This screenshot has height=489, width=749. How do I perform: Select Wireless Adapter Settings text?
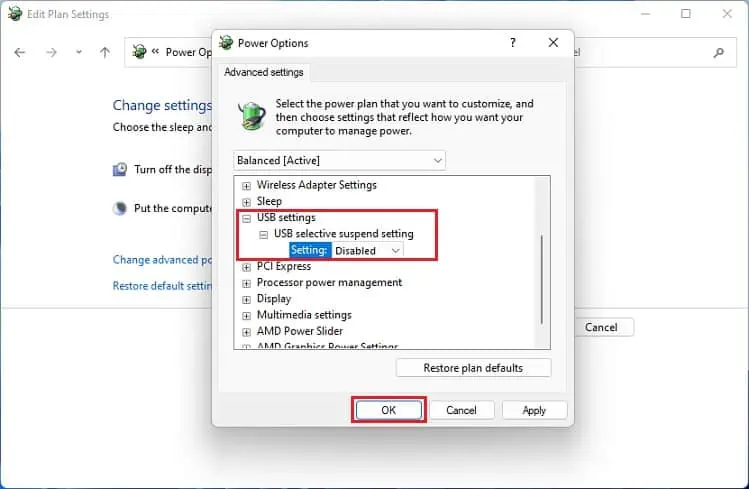tap(317, 185)
